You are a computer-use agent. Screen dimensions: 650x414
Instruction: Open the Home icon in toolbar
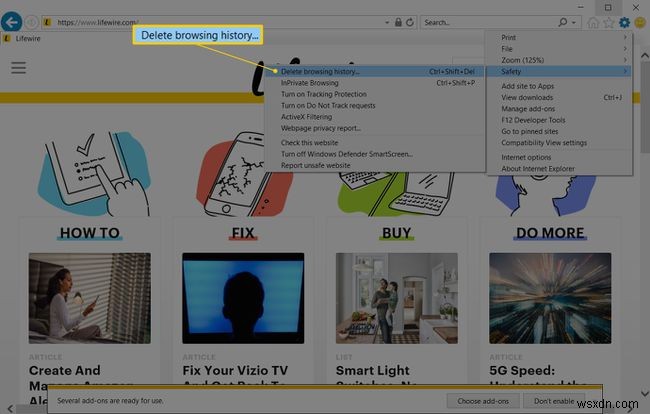(x=593, y=22)
